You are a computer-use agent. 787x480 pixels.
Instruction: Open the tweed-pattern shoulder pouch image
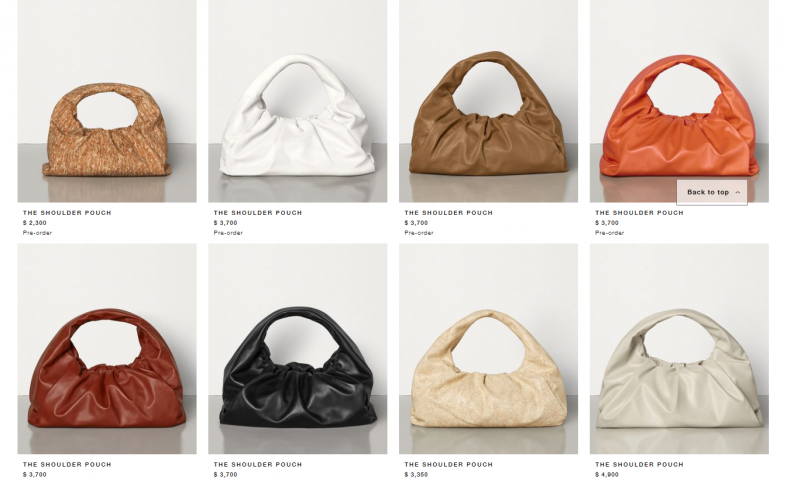tap(107, 101)
